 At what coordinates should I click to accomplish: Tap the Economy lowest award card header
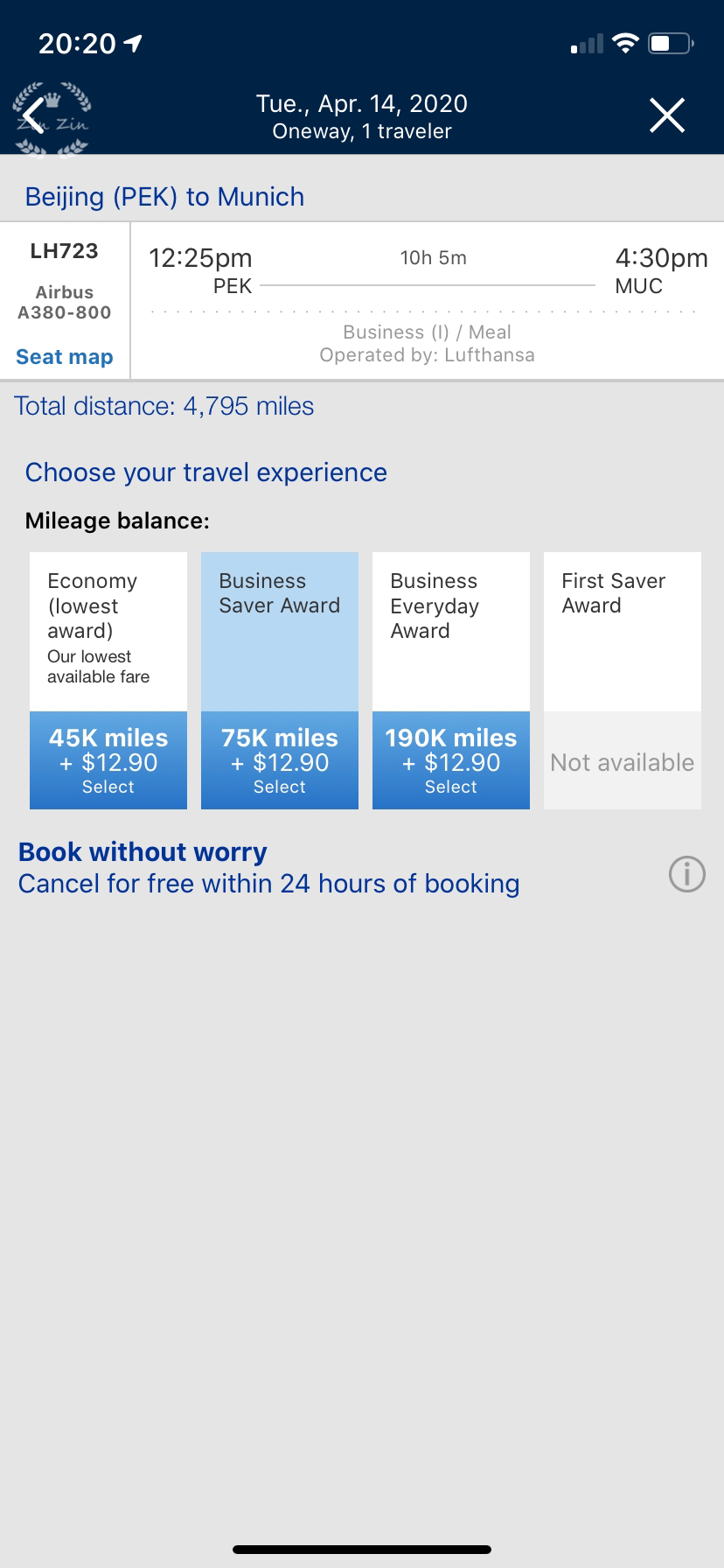click(x=108, y=632)
